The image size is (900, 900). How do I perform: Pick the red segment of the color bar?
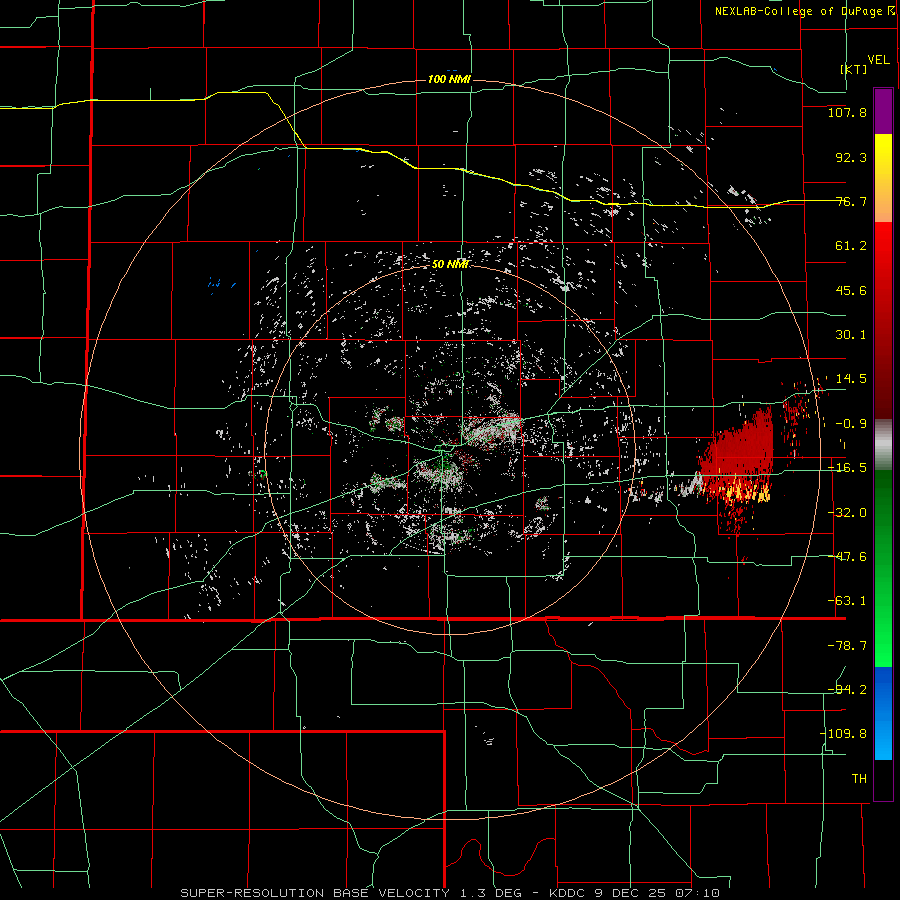pos(883,320)
